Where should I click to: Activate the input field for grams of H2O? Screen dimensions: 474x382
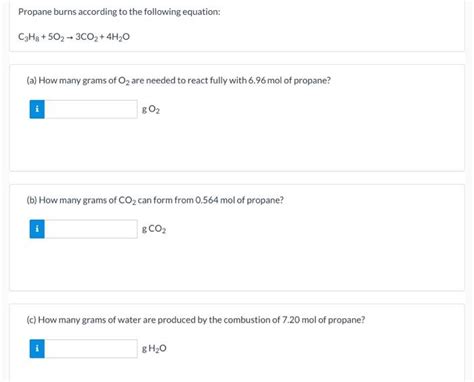[x=91, y=349]
